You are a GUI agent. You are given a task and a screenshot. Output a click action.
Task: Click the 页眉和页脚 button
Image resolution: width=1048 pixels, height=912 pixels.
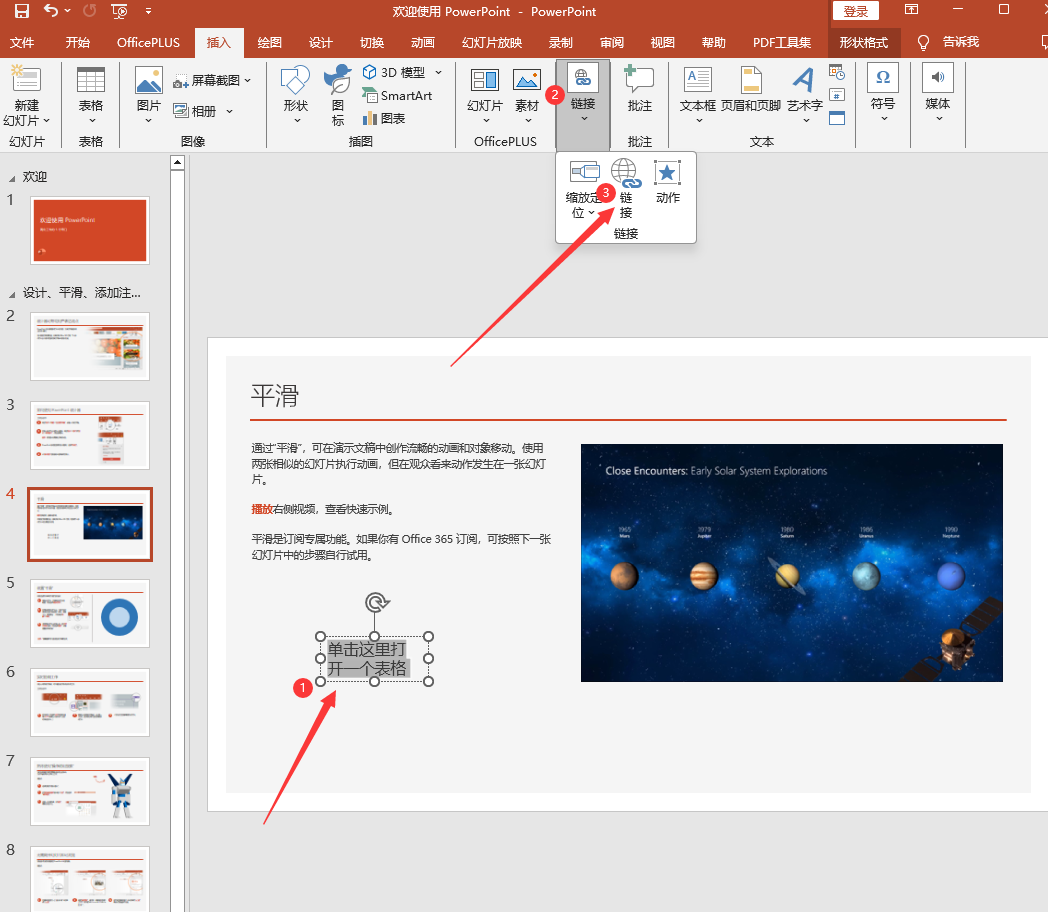click(x=751, y=90)
